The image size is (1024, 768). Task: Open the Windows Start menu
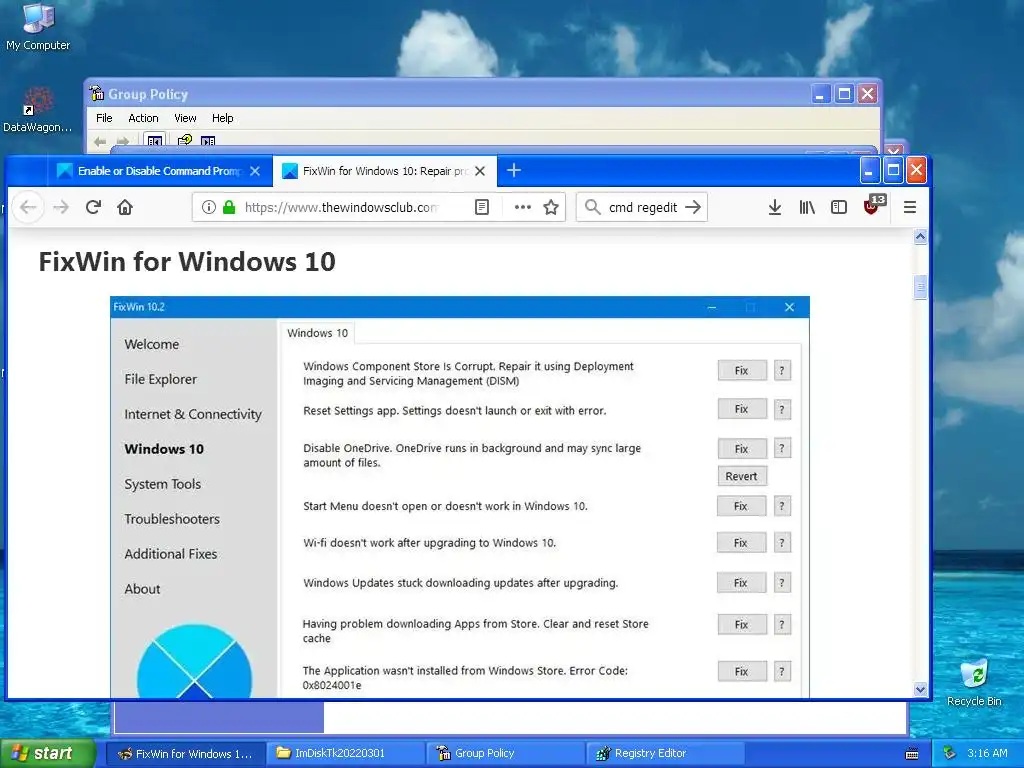[48, 753]
